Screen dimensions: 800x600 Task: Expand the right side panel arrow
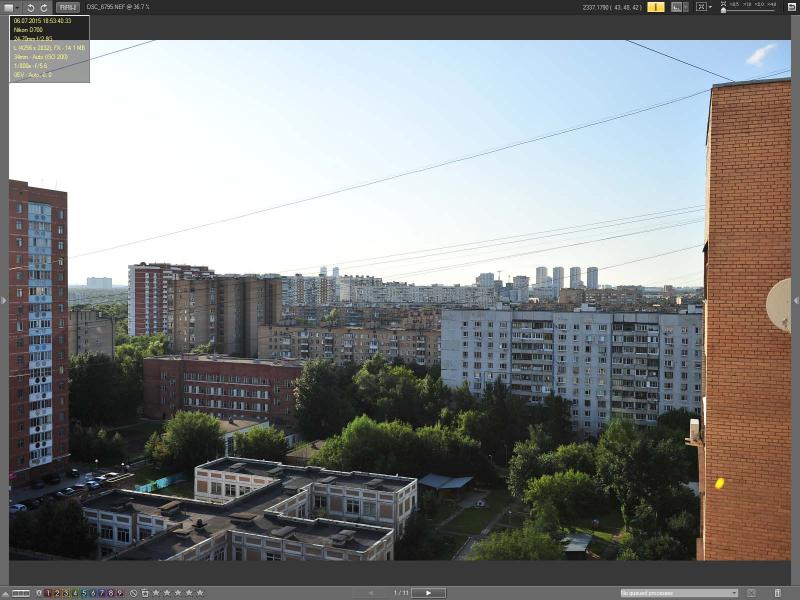tap(796, 301)
